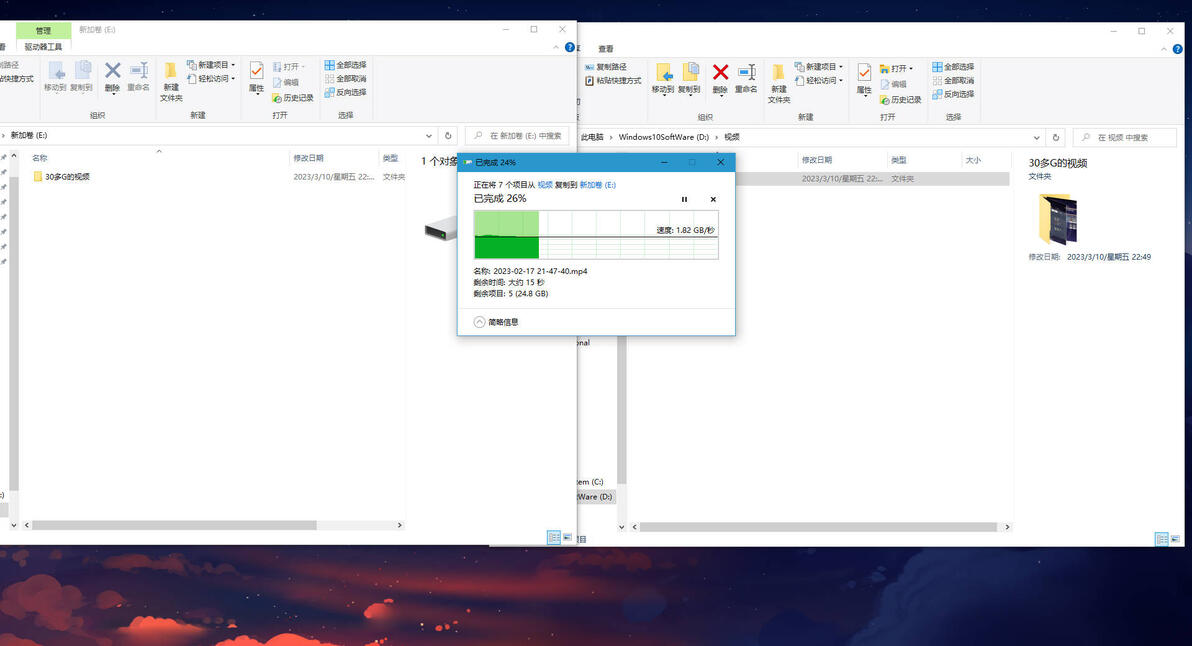Cancel the copy with the X button

coord(713,199)
